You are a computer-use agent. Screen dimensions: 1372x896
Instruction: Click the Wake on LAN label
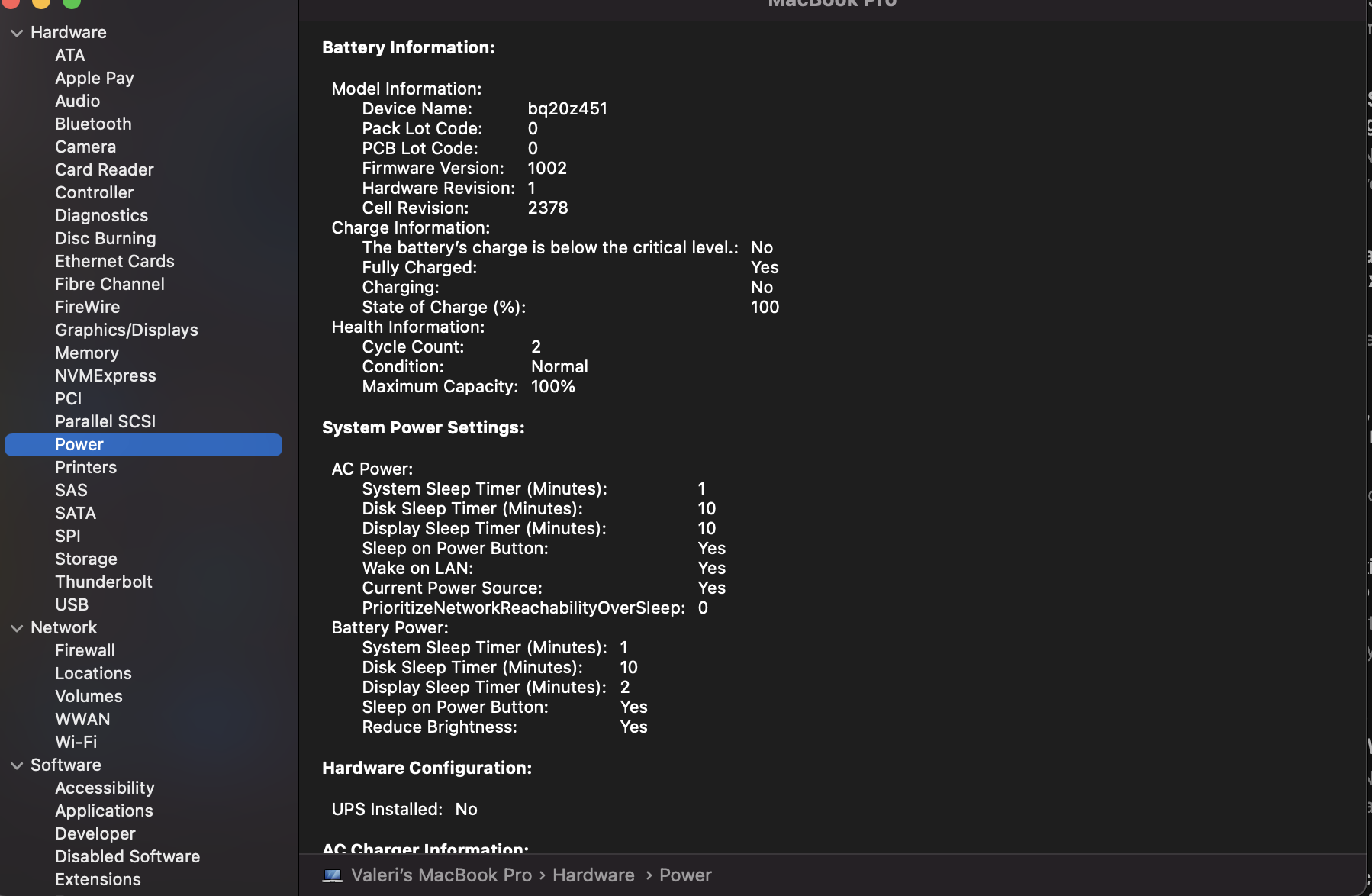point(417,568)
